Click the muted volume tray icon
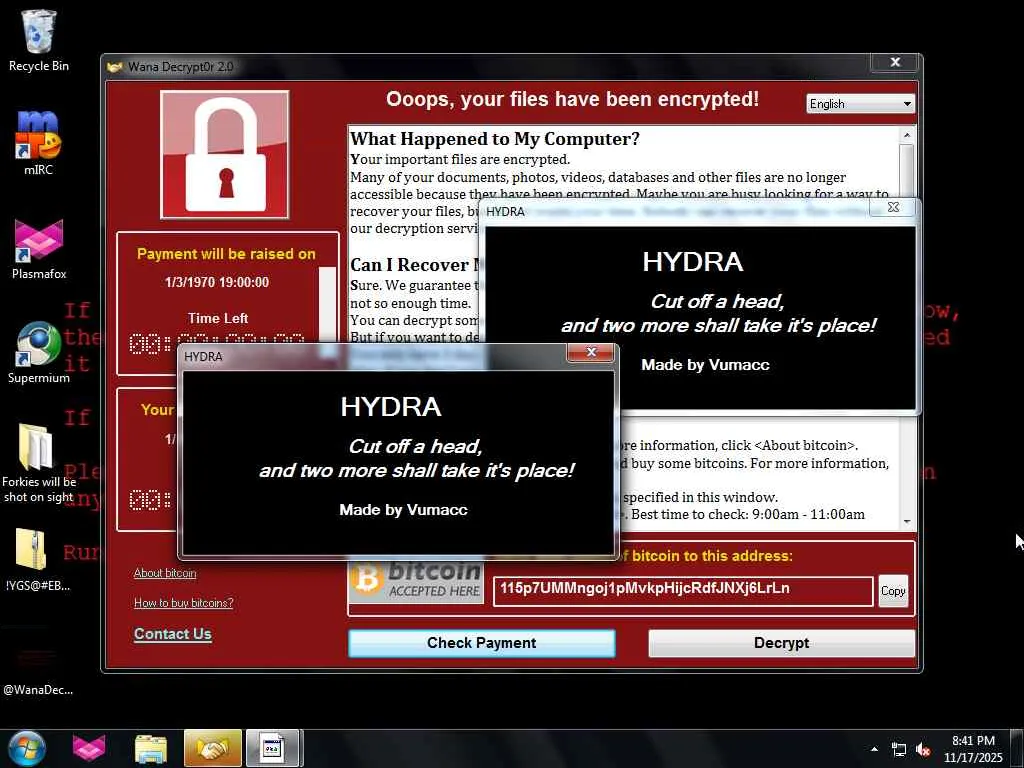Image resolution: width=1024 pixels, height=768 pixels. pyautogui.click(x=923, y=750)
